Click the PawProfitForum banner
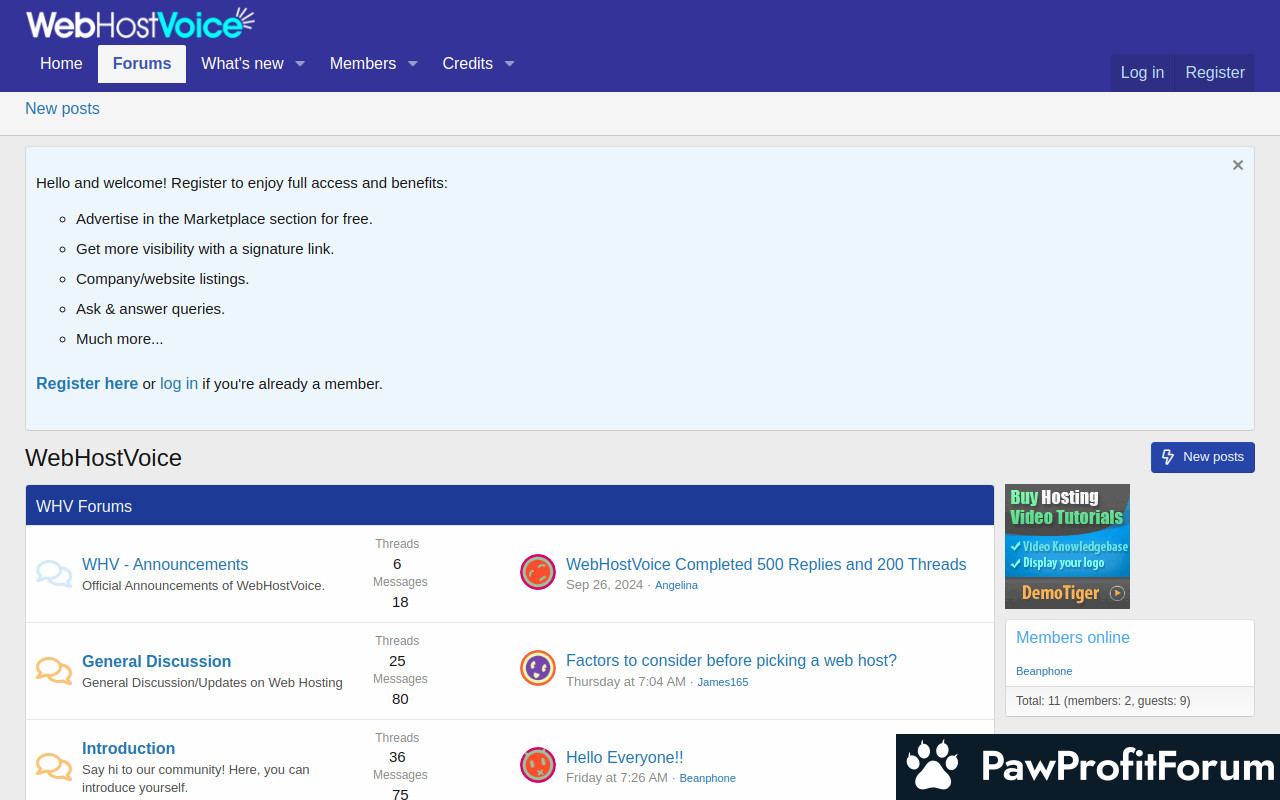 click(1088, 767)
